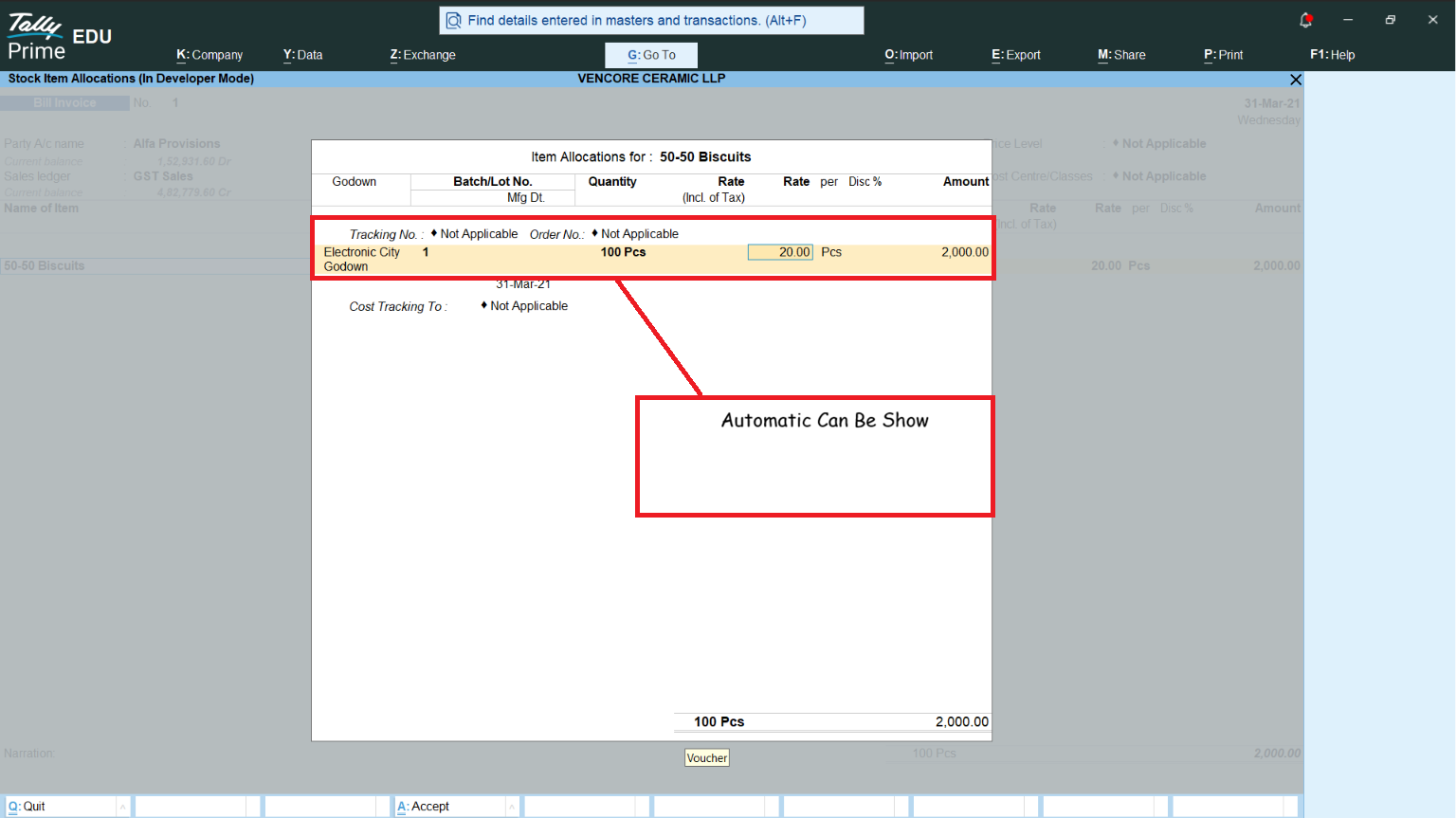This screenshot has height=818, width=1456.
Task: Click GST Sales ledger name
Action: click(x=163, y=176)
